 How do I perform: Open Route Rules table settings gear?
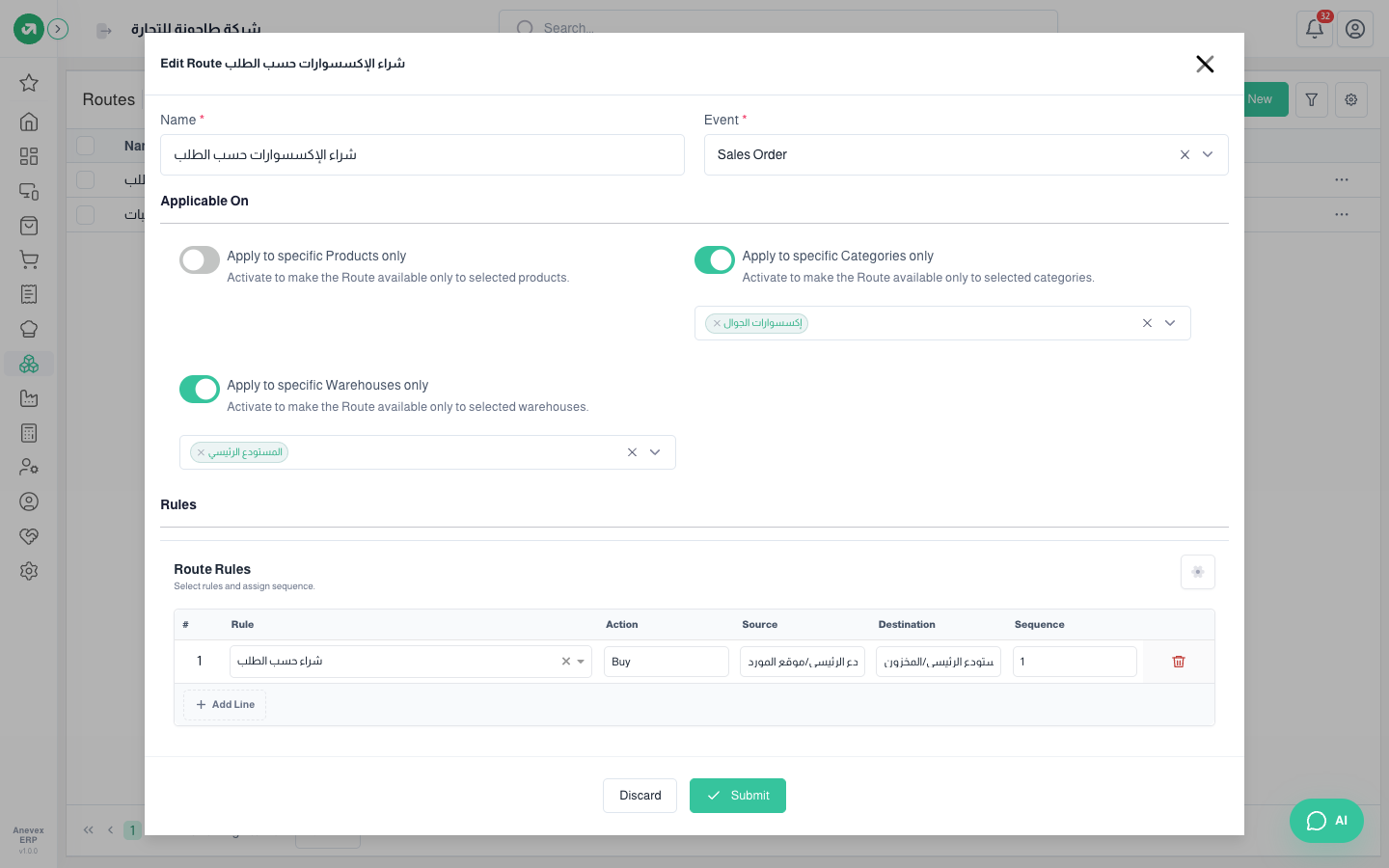pos(1198,572)
